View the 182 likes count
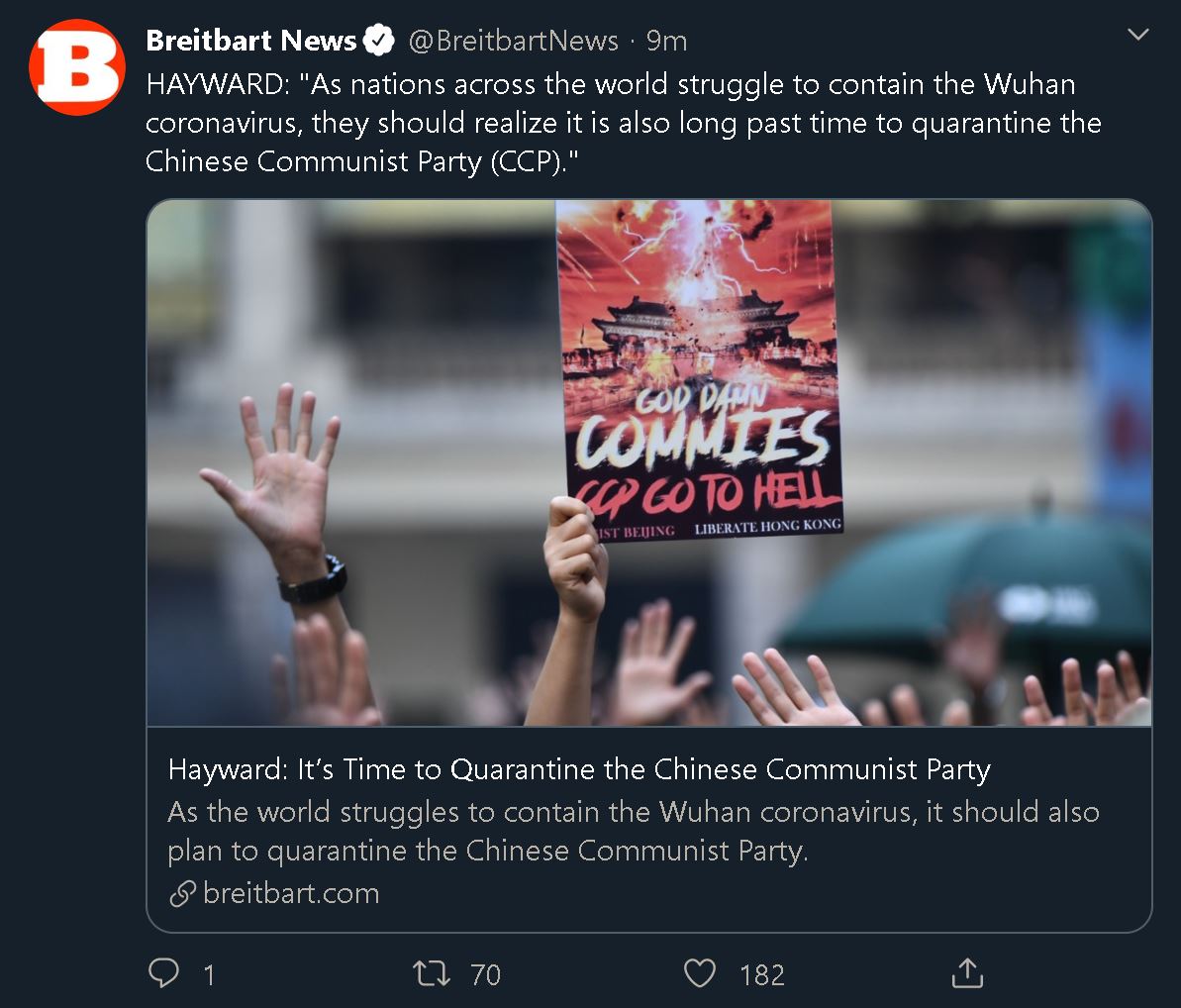The image size is (1181, 1008). [x=762, y=975]
